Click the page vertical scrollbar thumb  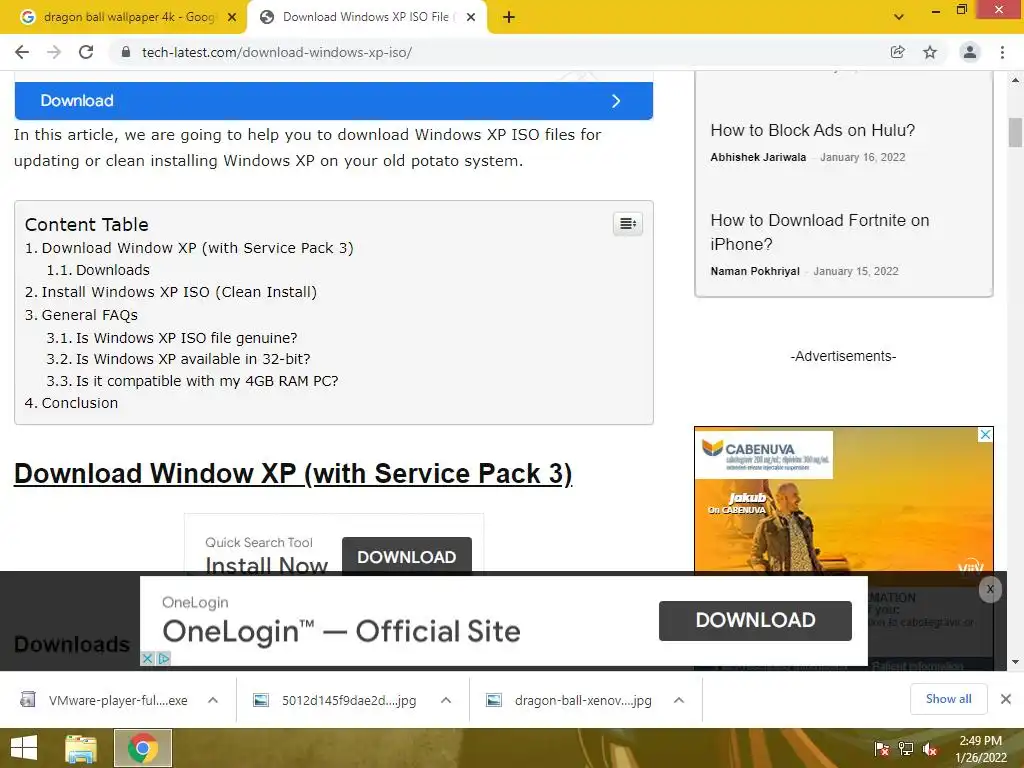pos(1015,133)
